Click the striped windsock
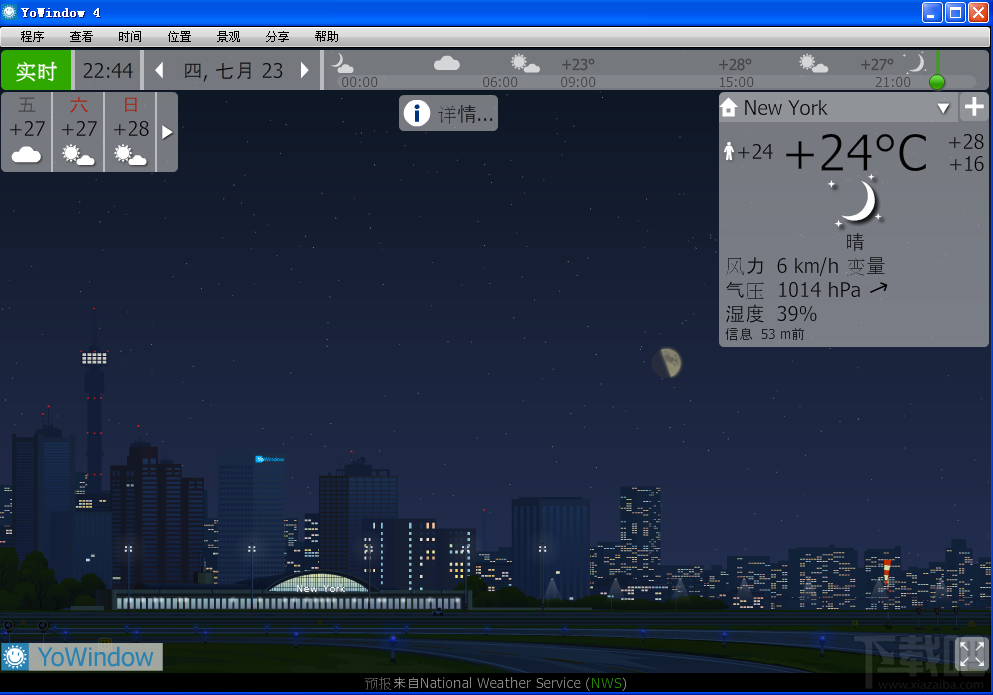 click(887, 571)
